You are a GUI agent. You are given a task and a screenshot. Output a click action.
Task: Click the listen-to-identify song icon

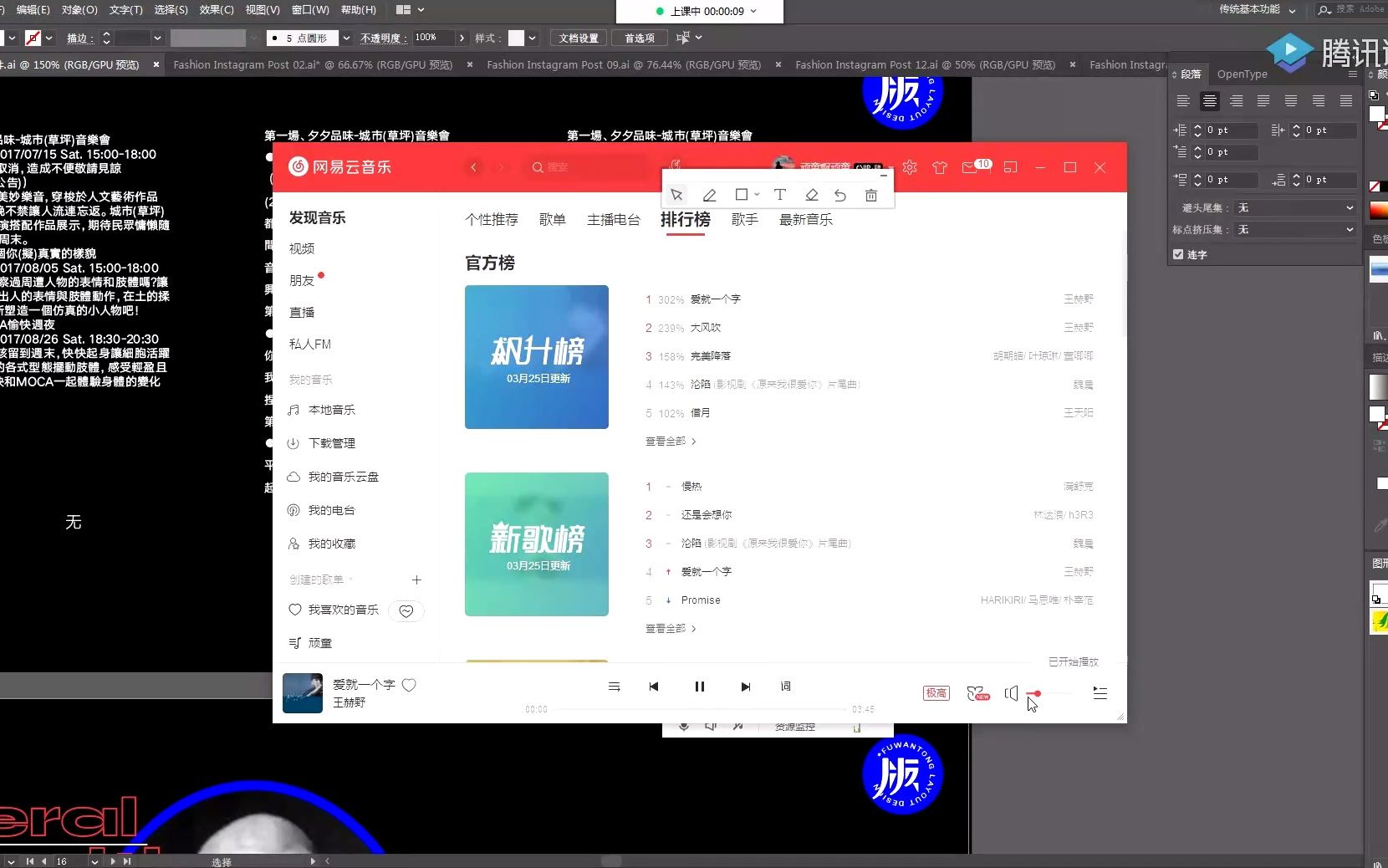(676, 166)
